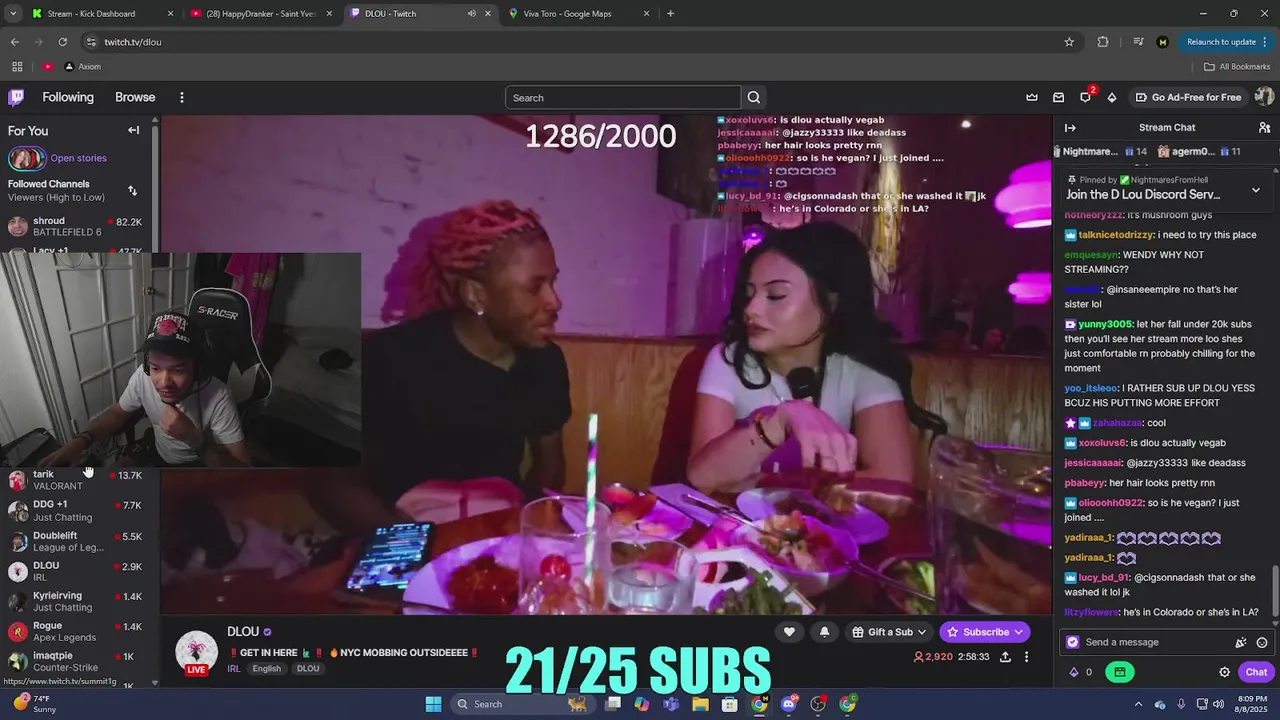
Task: Open the Whispers inbox icon
Action: [x=1058, y=97]
